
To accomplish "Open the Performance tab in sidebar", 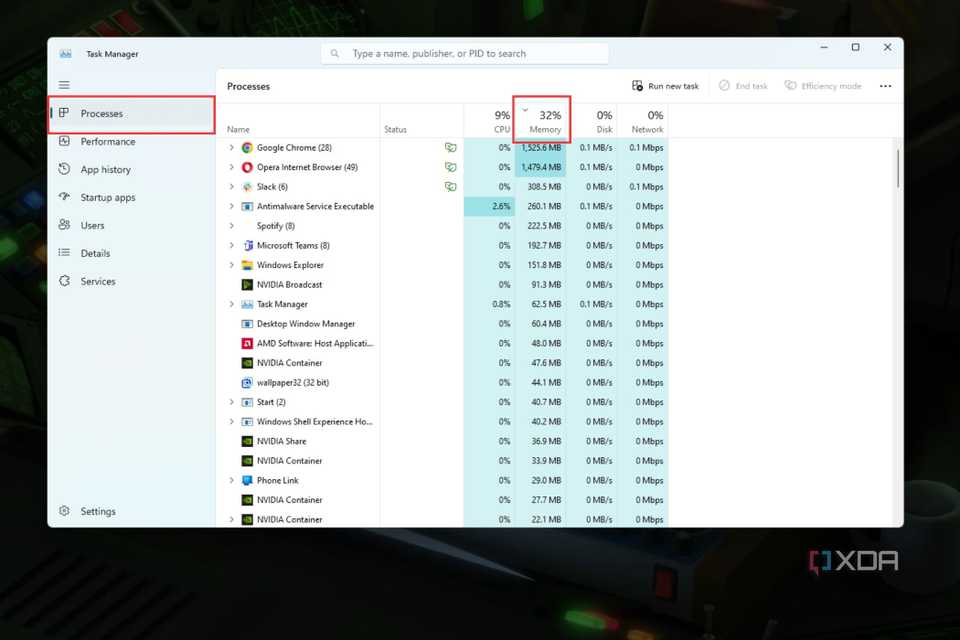I will click(107, 142).
